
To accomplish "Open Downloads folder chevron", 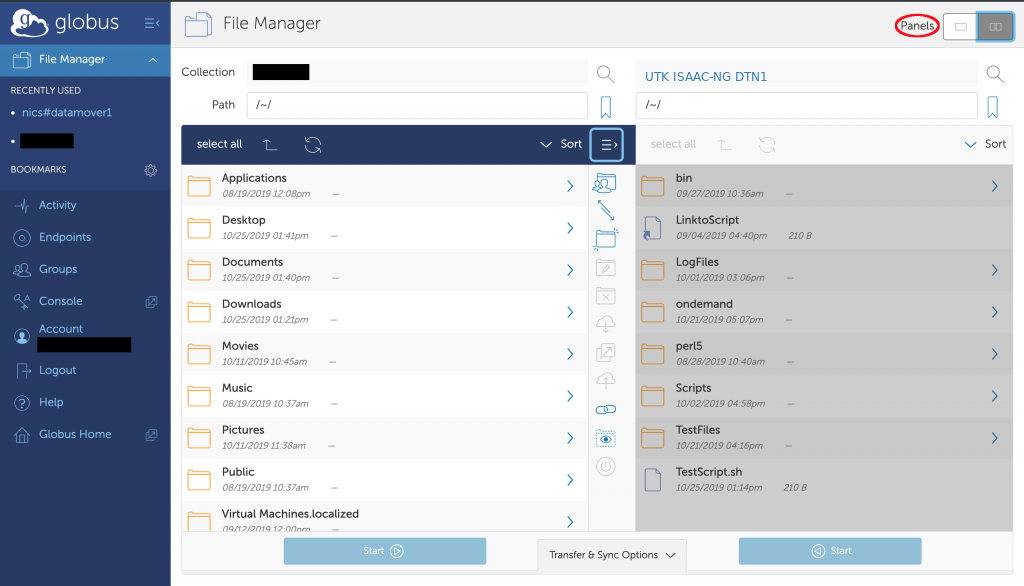I will [570, 312].
